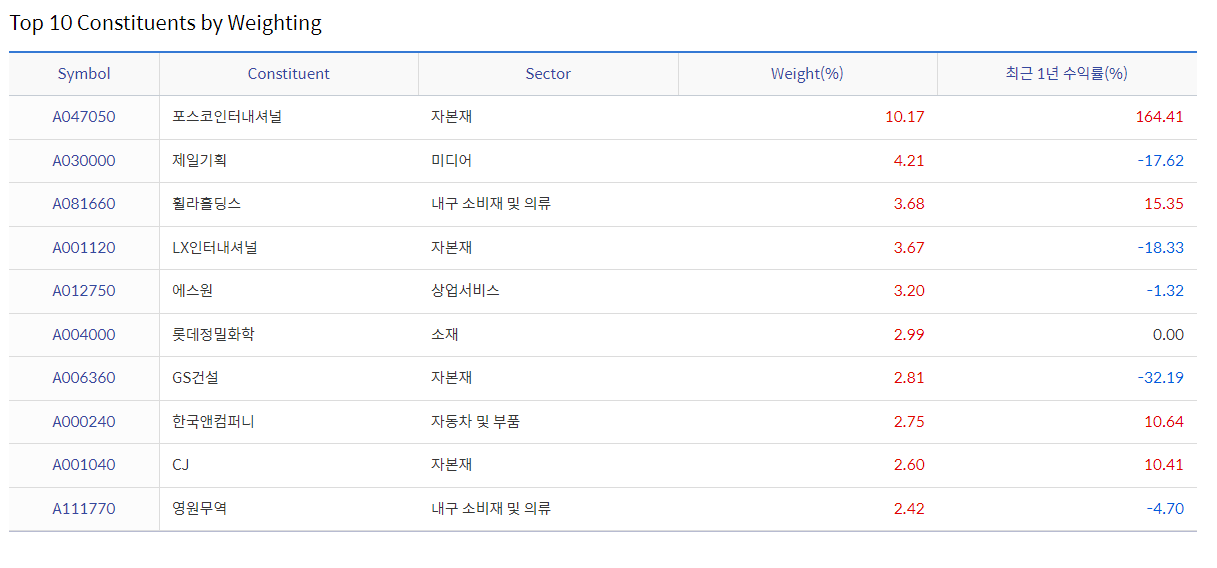Viewport: 1217px width, 568px height.
Task: Click sector 소재 in 롯데정밀화학 row
Action: [x=444, y=334]
